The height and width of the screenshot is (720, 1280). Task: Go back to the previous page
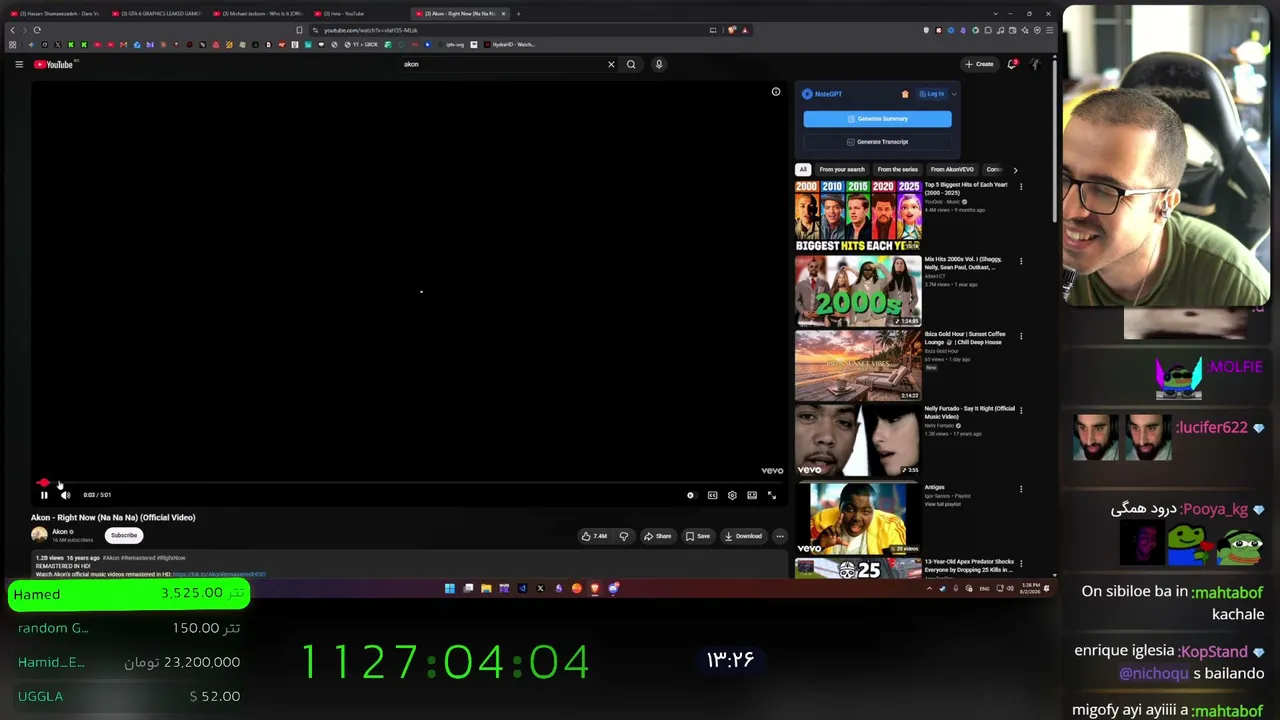tap(12, 30)
